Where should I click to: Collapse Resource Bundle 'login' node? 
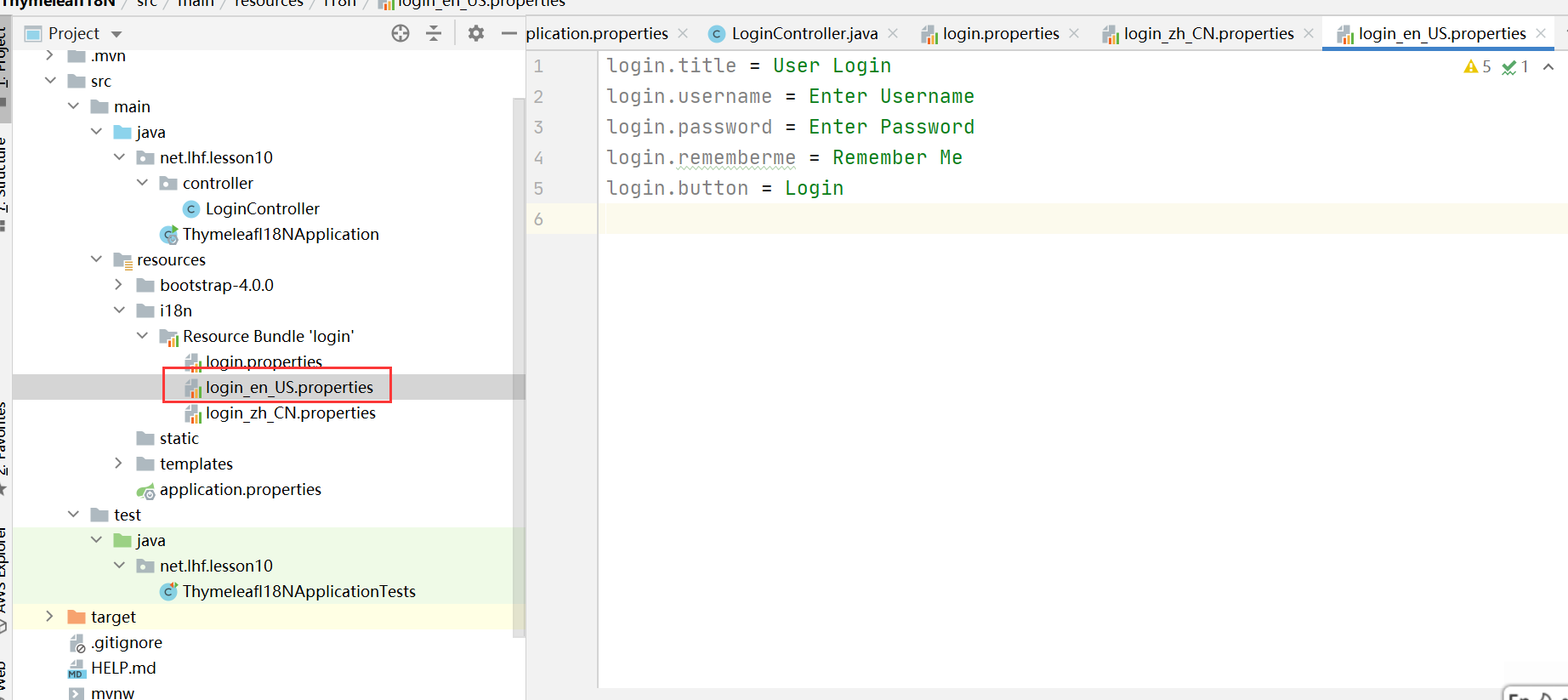[x=142, y=336]
